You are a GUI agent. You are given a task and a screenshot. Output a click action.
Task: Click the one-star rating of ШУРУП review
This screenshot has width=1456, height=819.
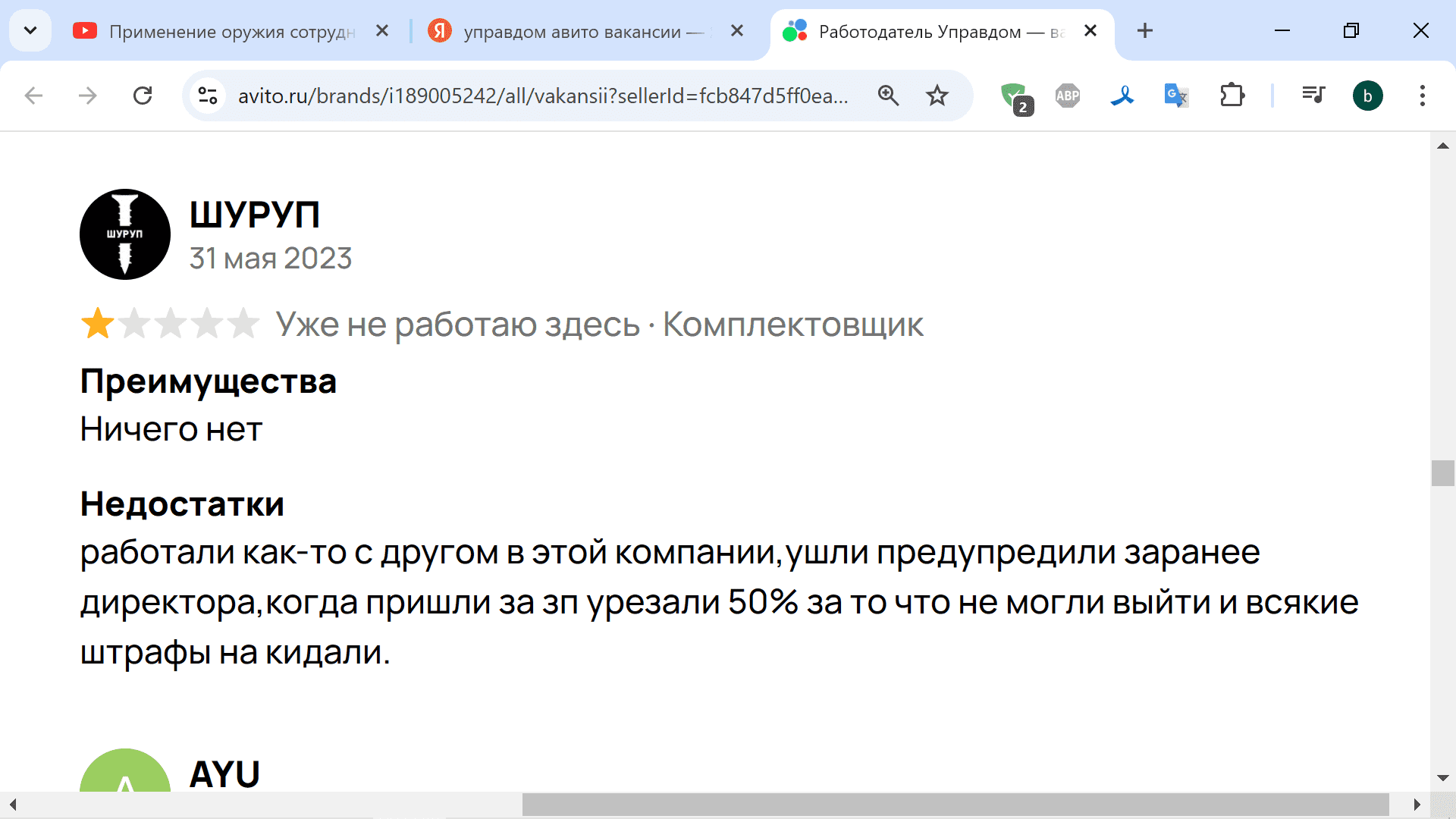tap(99, 325)
